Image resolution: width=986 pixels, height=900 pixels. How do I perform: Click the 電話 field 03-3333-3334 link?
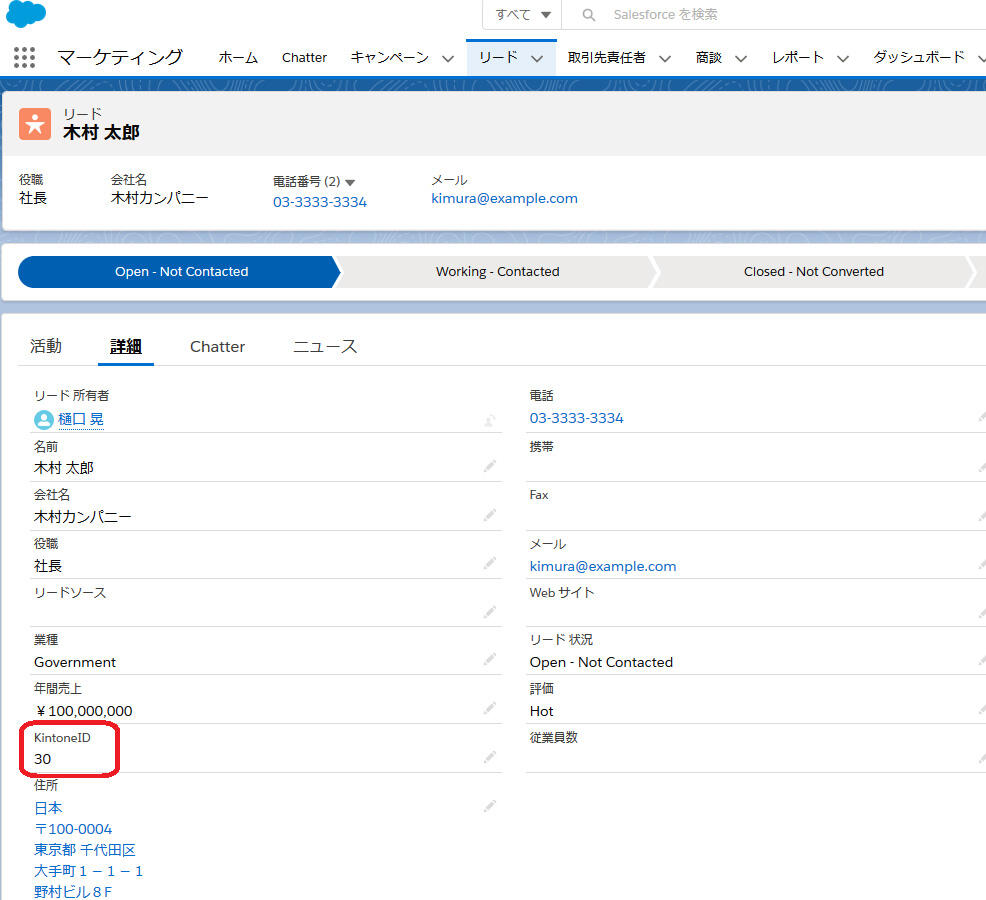coord(576,418)
